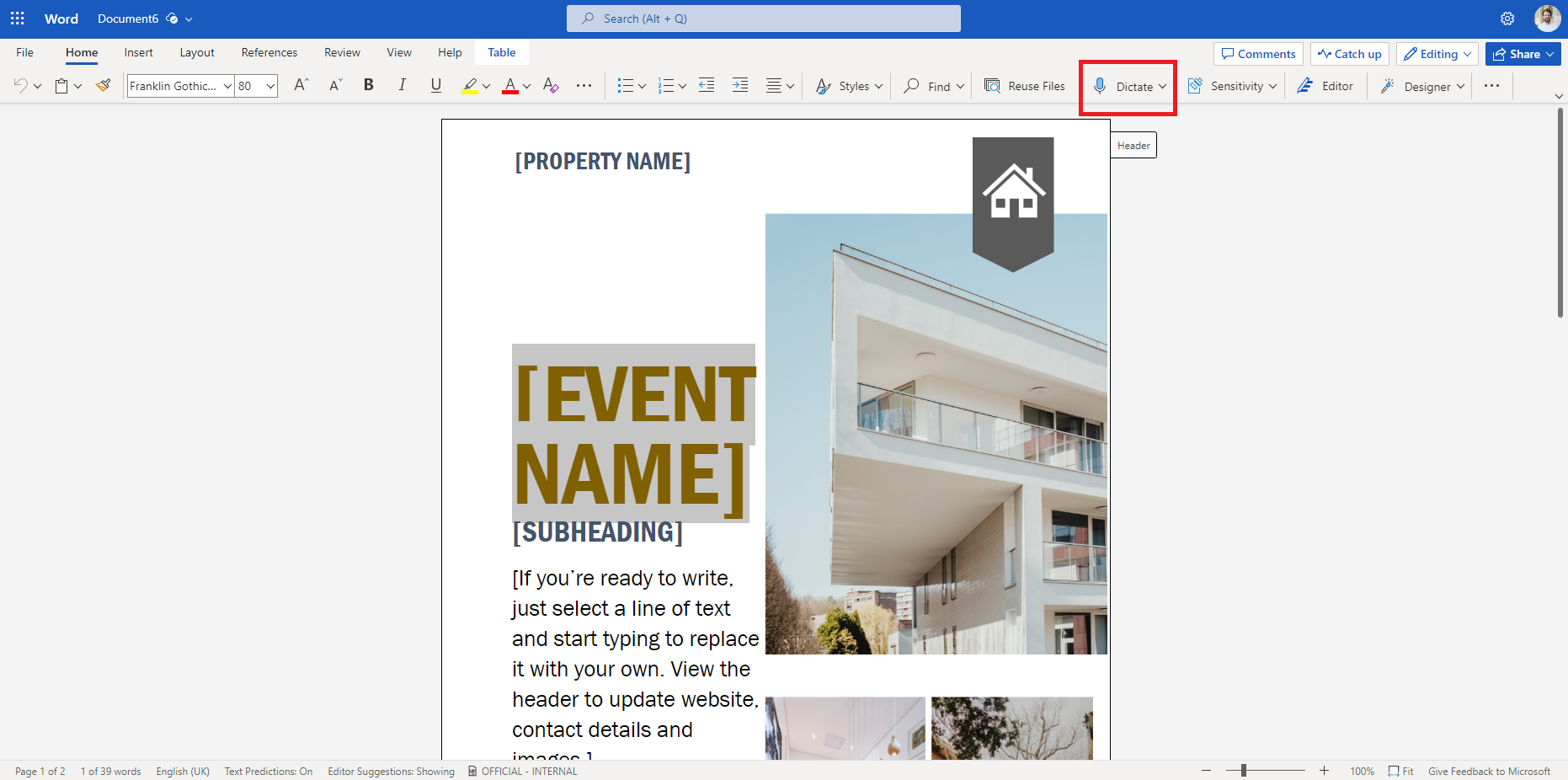Undo the last action
The height and width of the screenshot is (780, 1568).
(x=20, y=84)
